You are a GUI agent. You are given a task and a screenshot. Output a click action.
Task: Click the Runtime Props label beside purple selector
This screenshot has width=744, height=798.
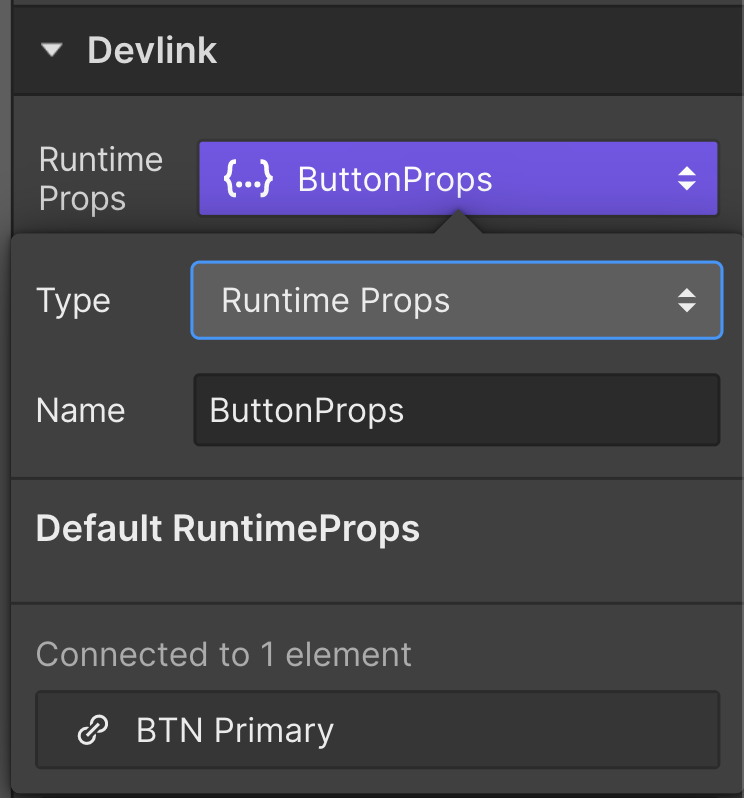[x=100, y=179]
